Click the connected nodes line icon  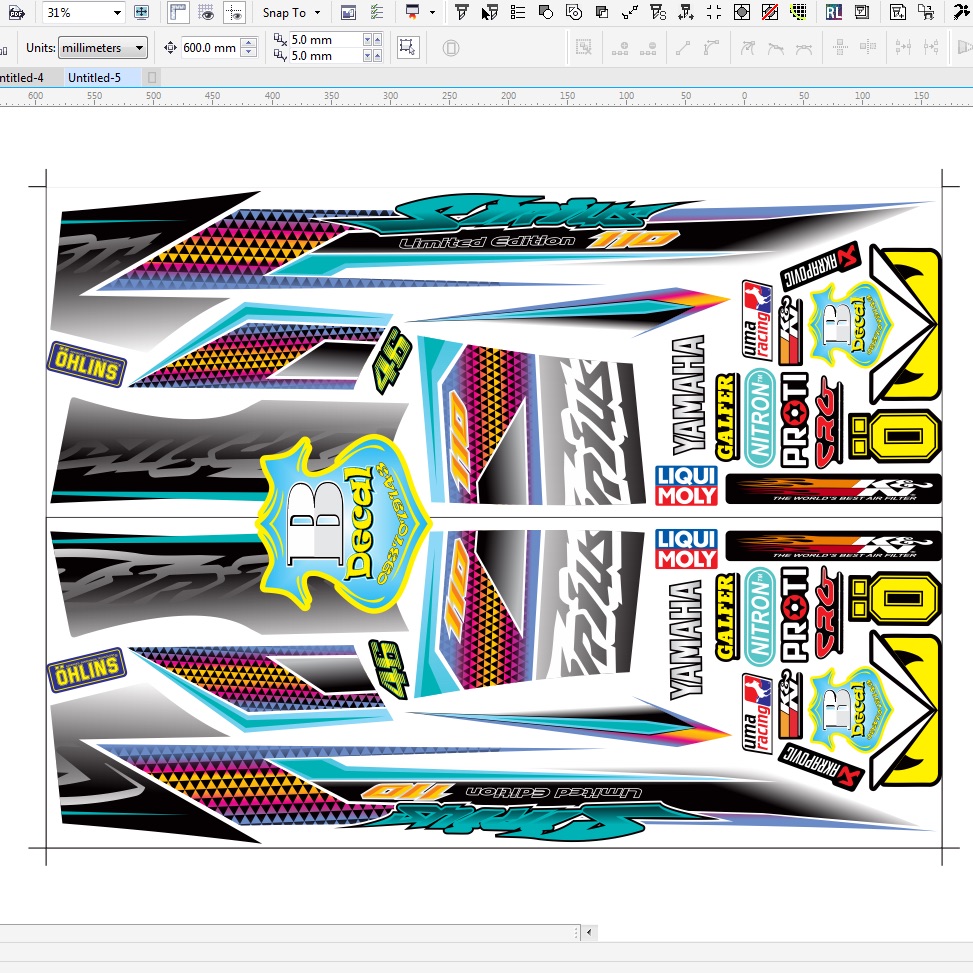tap(629, 12)
